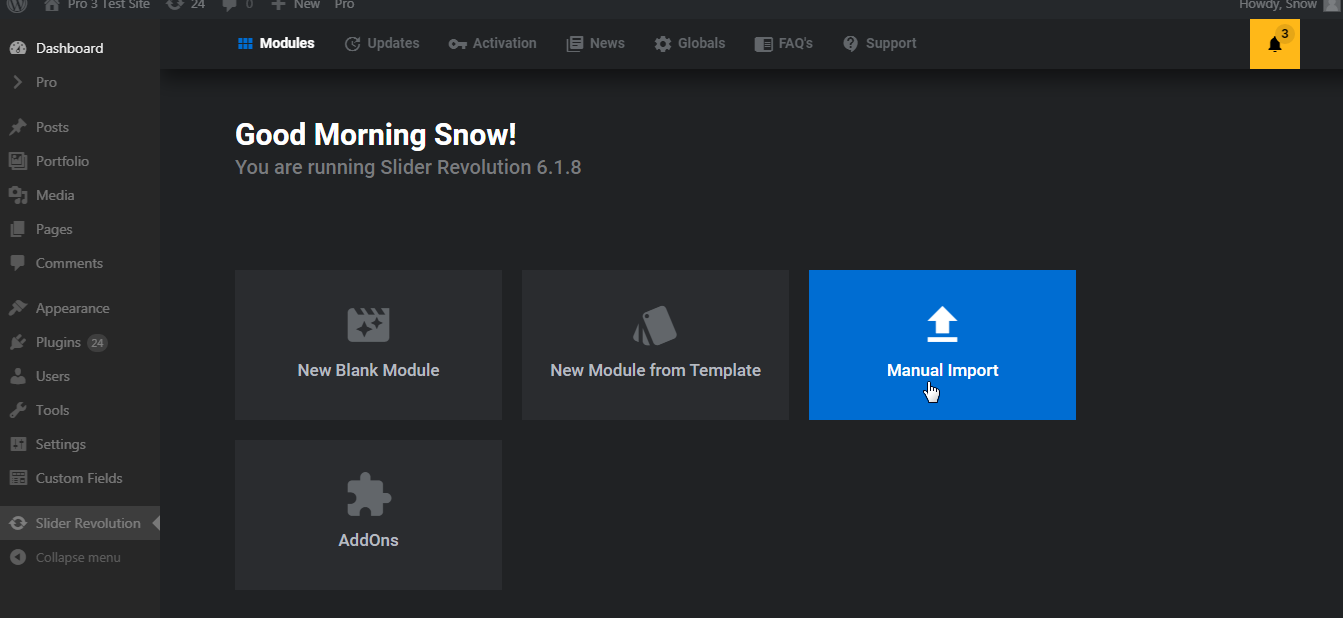1343x618 pixels.
Task: Click the notification count badge 3
Action: tap(1284, 33)
